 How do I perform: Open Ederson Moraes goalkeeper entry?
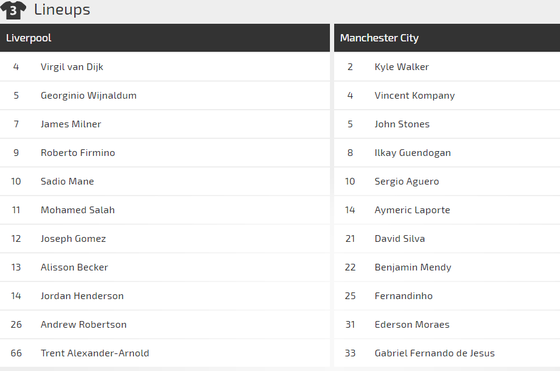tap(412, 325)
